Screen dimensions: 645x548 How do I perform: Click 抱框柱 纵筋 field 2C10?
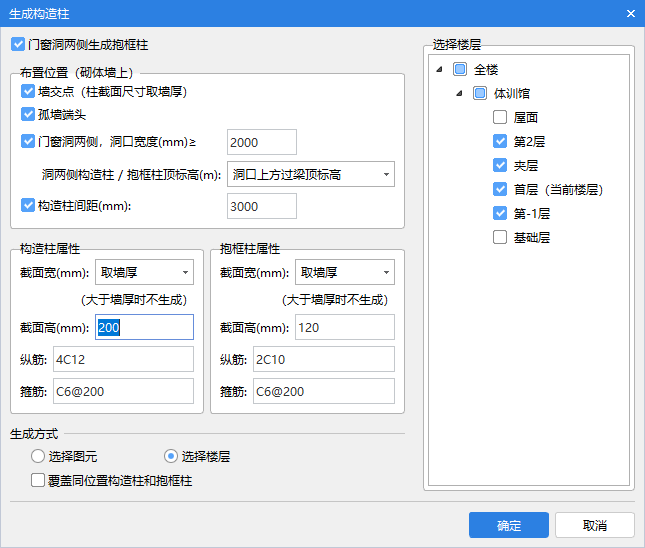tap(324, 359)
